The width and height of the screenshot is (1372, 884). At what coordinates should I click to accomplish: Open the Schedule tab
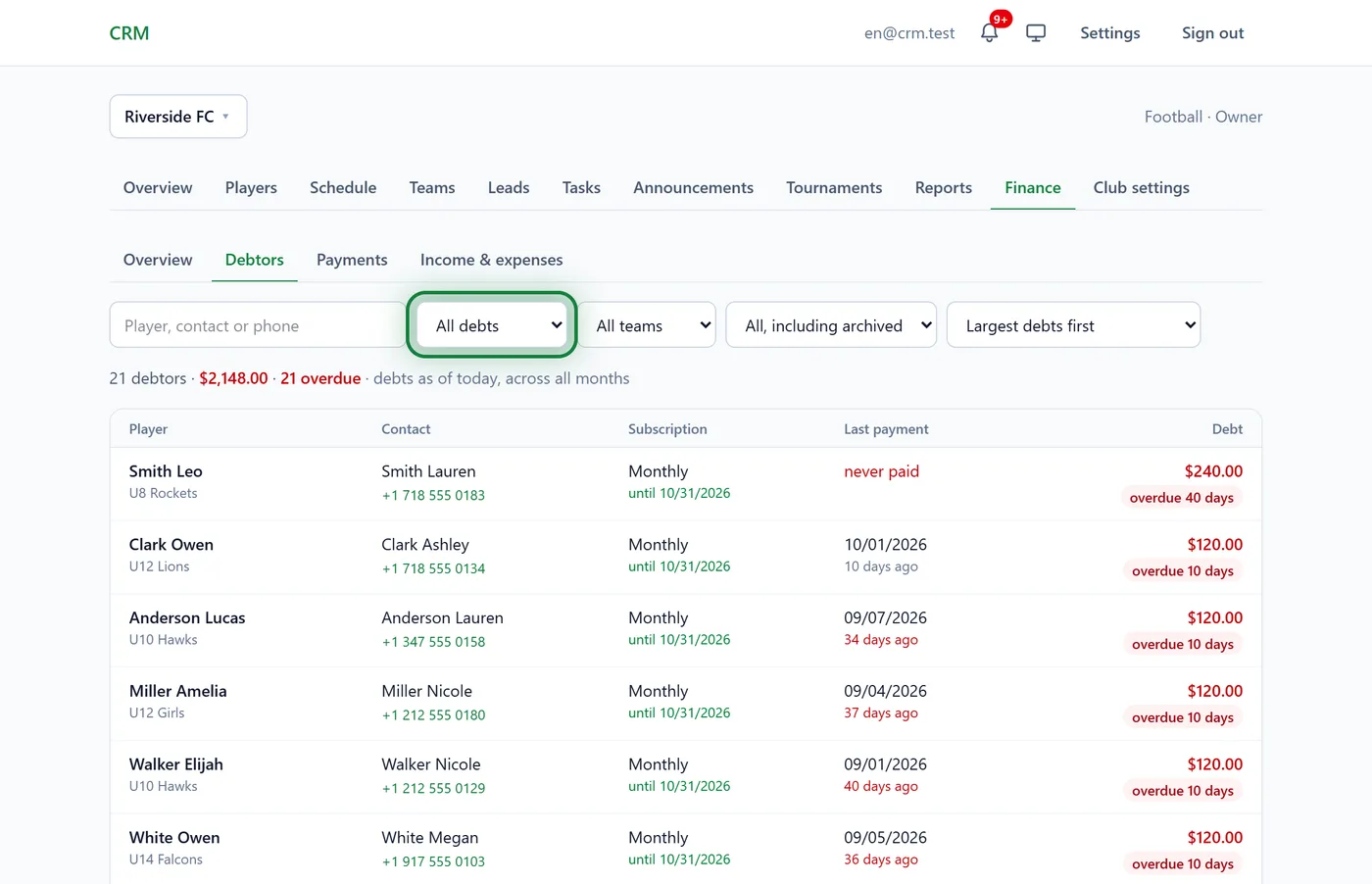coord(343,187)
